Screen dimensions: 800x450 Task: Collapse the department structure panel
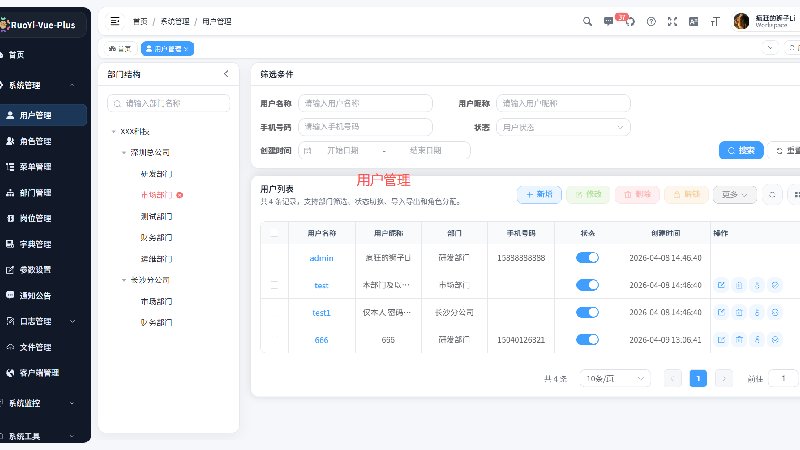tap(226, 74)
